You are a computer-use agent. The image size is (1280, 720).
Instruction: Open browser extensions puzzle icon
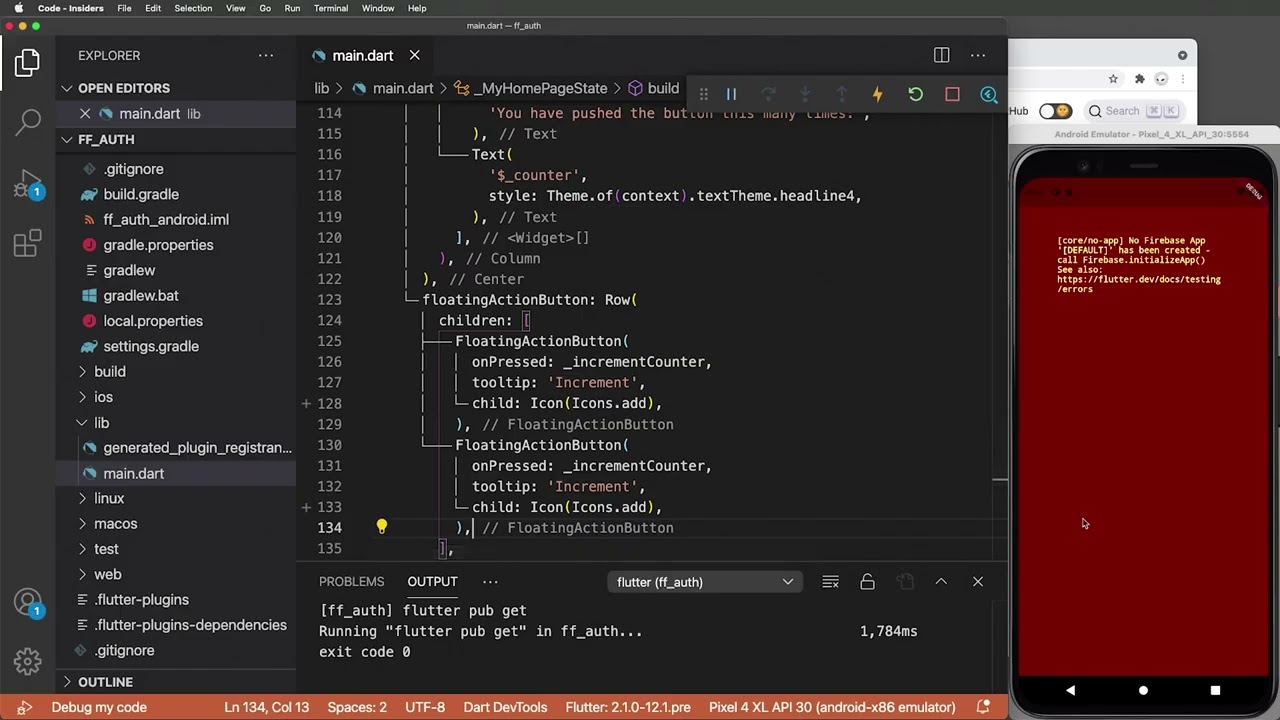click(x=1139, y=79)
